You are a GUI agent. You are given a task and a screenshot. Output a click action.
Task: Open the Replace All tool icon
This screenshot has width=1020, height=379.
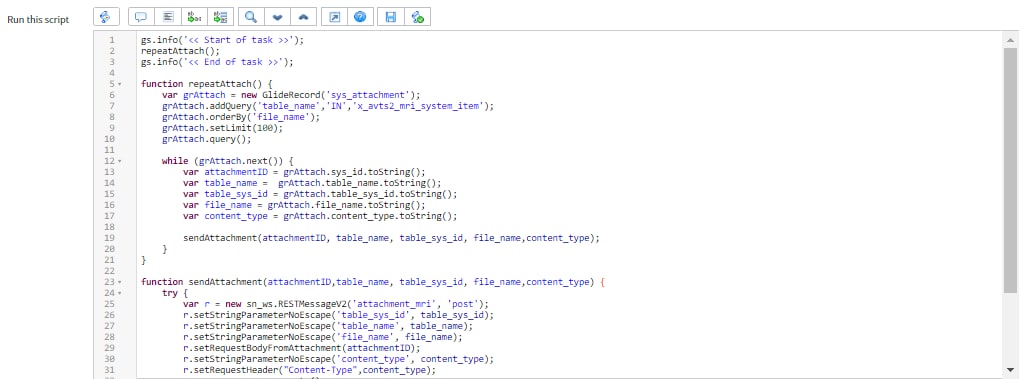point(221,17)
